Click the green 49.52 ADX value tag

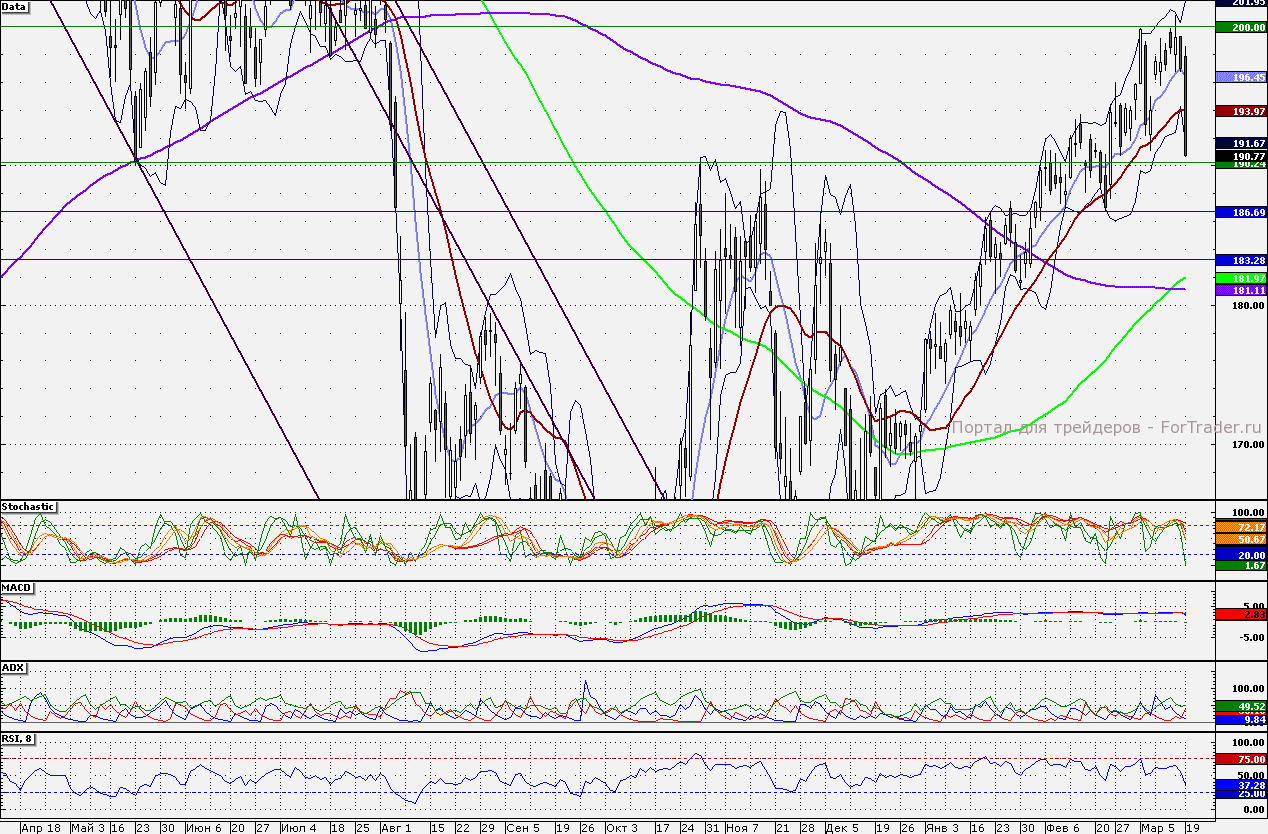(1240, 706)
